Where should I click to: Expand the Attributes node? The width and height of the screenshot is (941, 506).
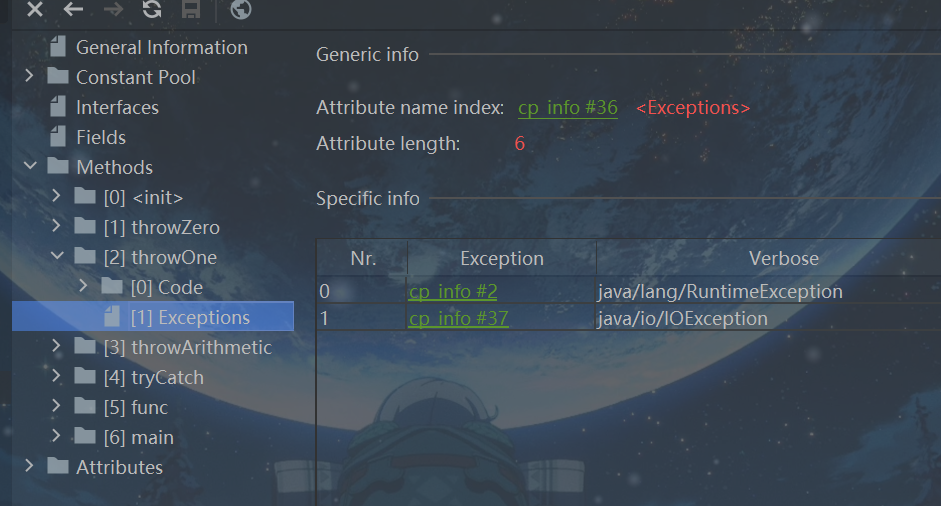(x=29, y=467)
